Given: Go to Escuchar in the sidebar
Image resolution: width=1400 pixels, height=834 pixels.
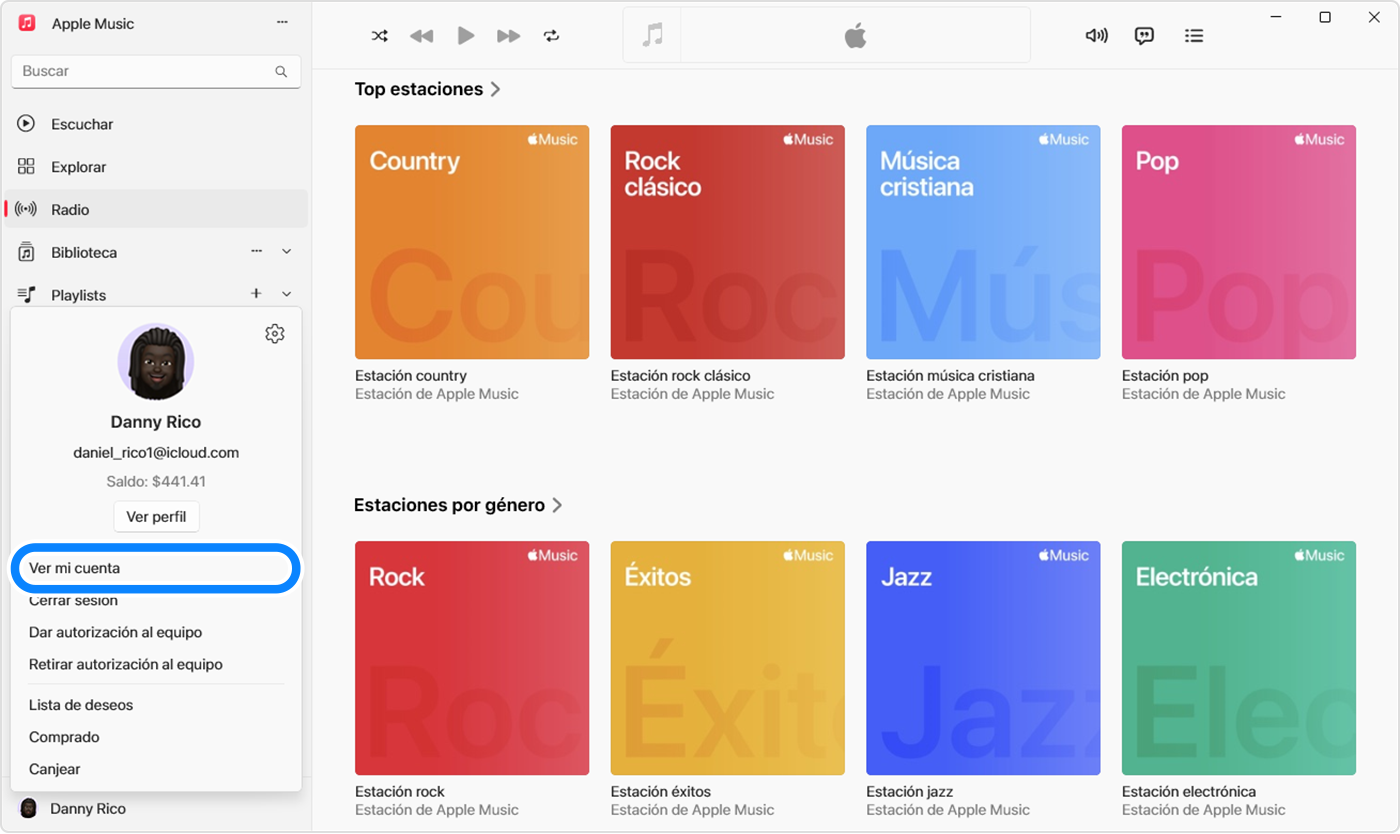Looking at the screenshot, I should (x=156, y=124).
